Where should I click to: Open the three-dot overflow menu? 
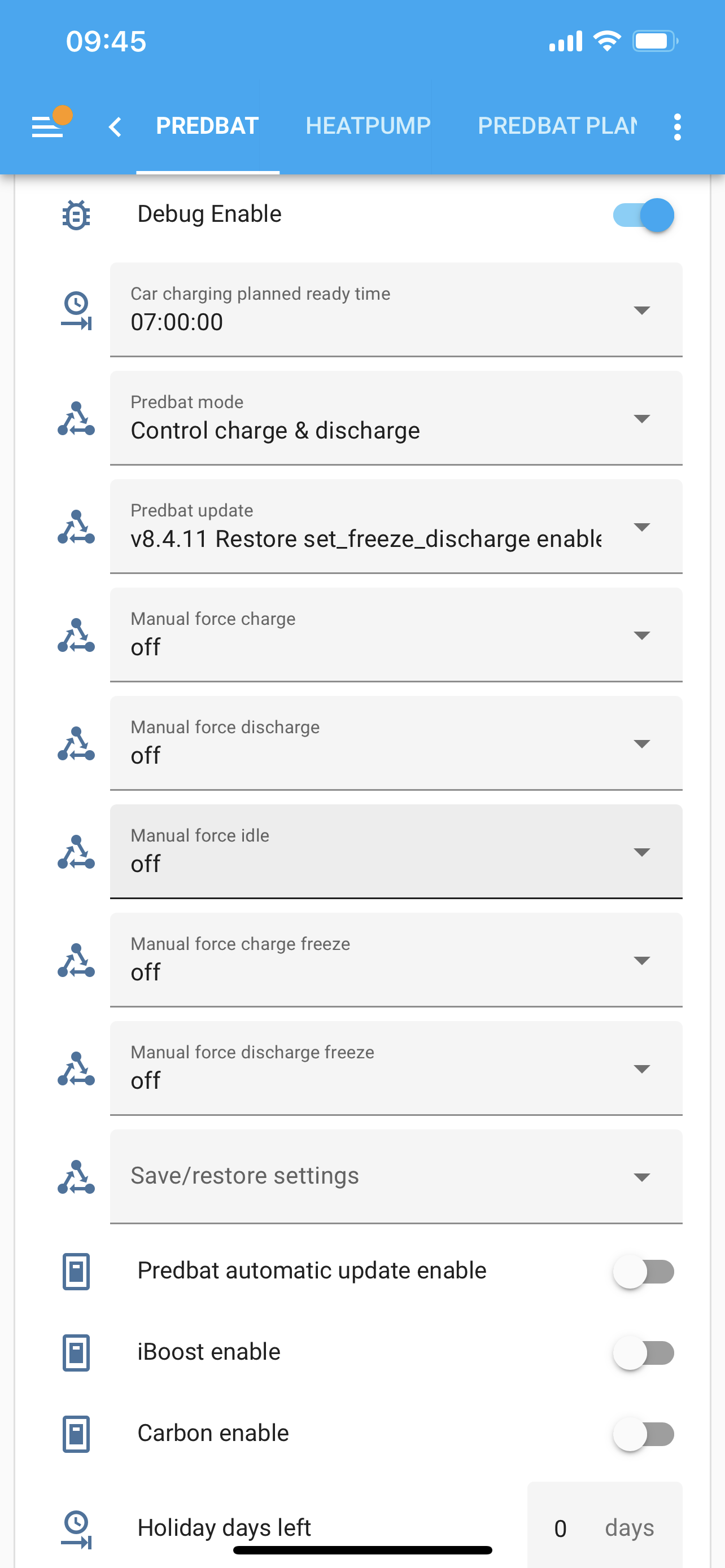[677, 126]
